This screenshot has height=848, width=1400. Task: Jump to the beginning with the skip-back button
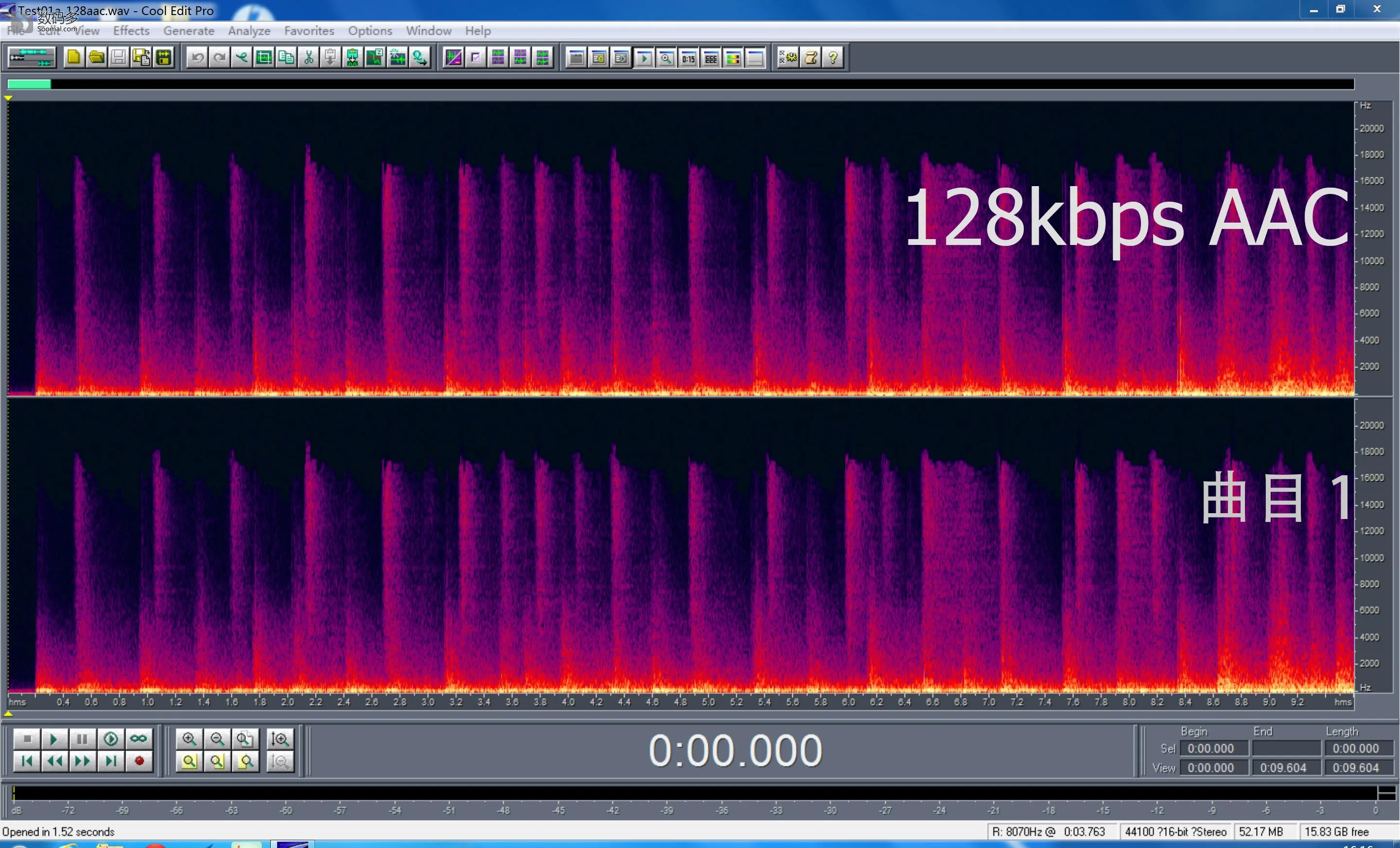point(27,761)
